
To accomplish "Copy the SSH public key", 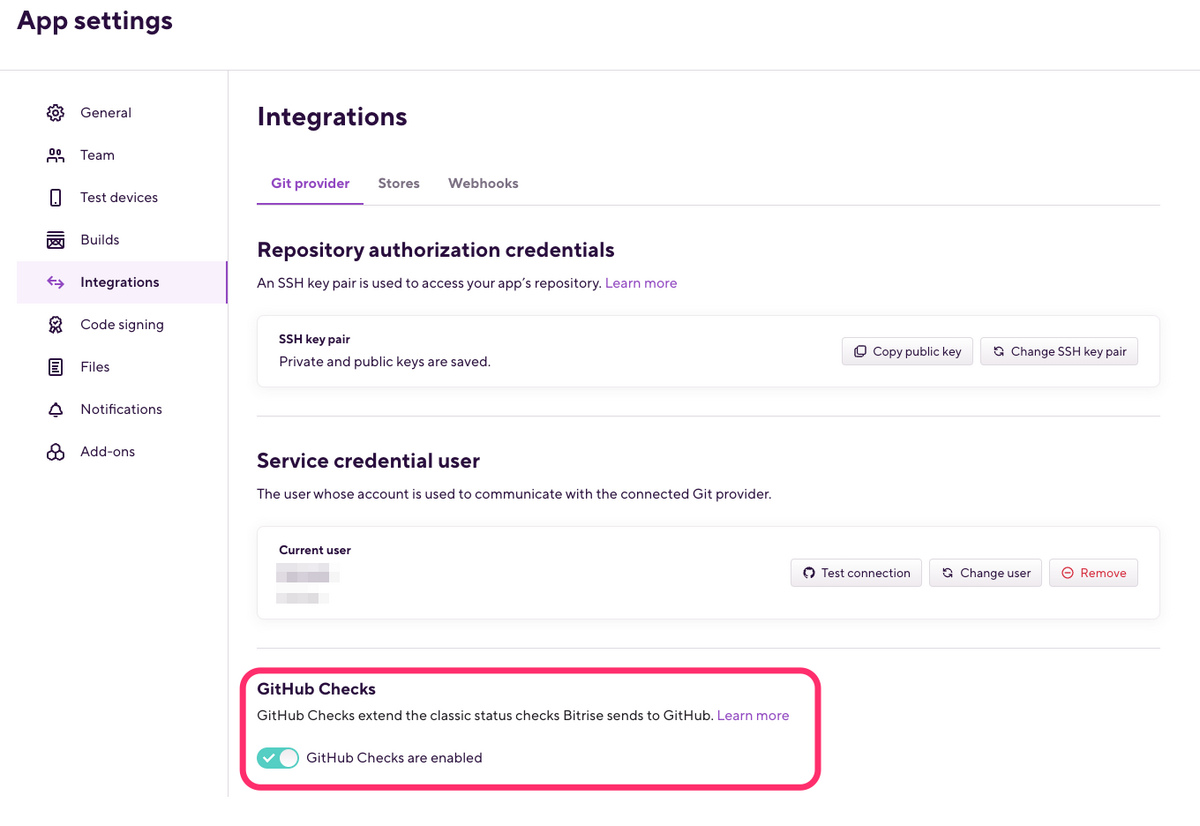I will (907, 352).
